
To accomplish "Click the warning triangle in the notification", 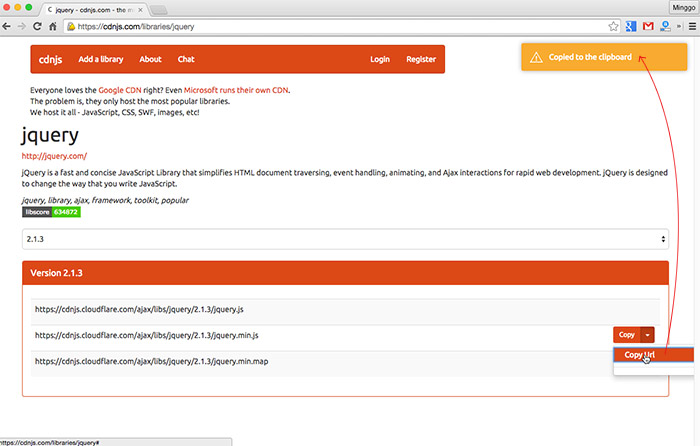I will [536, 57].
